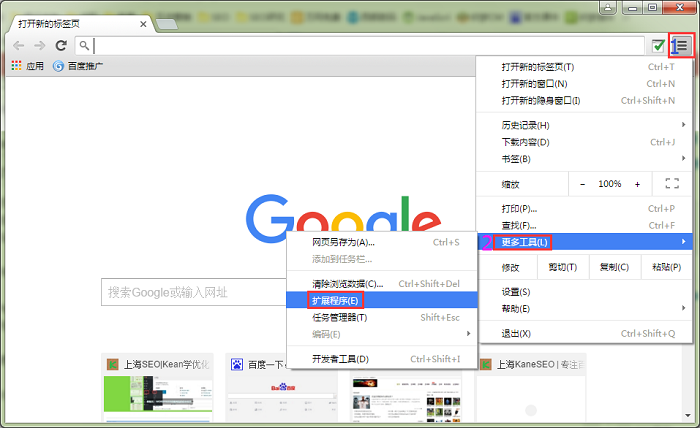The image size is (700, 428).
Task: Click the 剪切(T) button
Action: (x=563, y=267)
